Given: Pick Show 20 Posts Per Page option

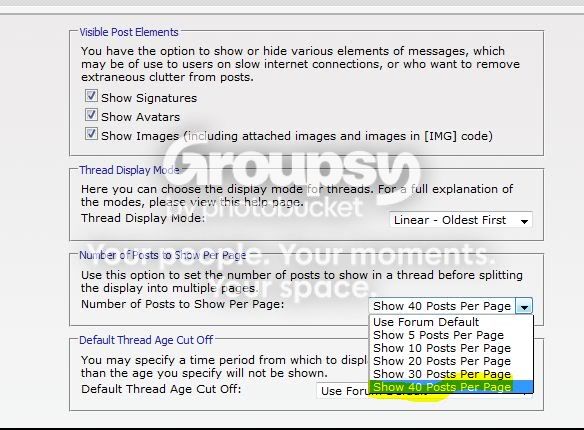Looking at the screenshot, I should pyautogui.click(x=451, y=361).
